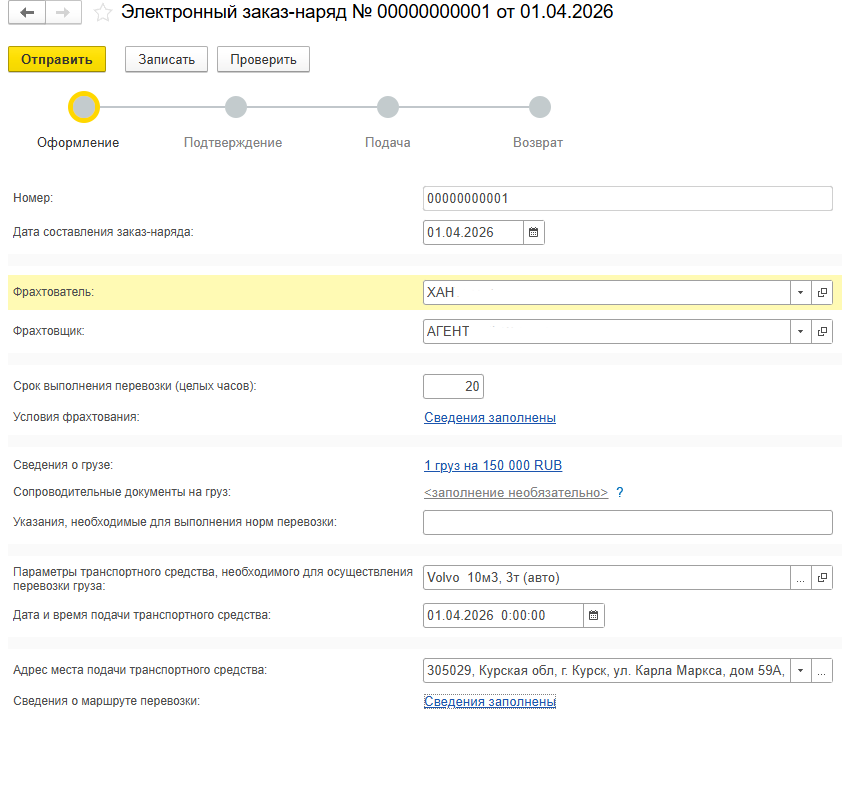
Task: Select the Возврат stage marker
Action: [539, 107]
